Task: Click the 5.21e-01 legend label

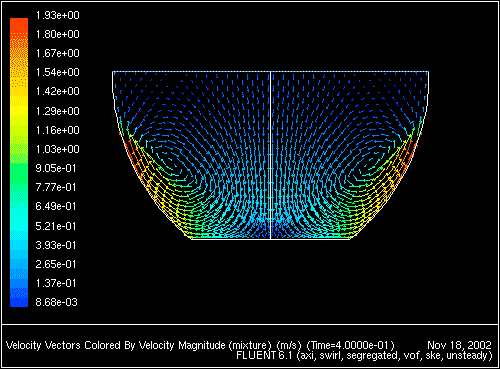Action: coord(56,226)
